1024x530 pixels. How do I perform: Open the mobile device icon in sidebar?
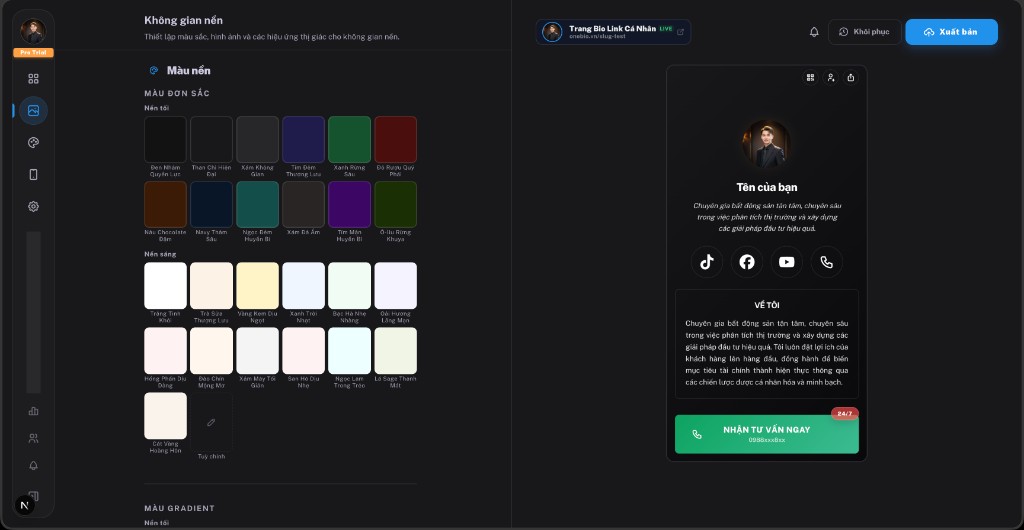point(33,175)
